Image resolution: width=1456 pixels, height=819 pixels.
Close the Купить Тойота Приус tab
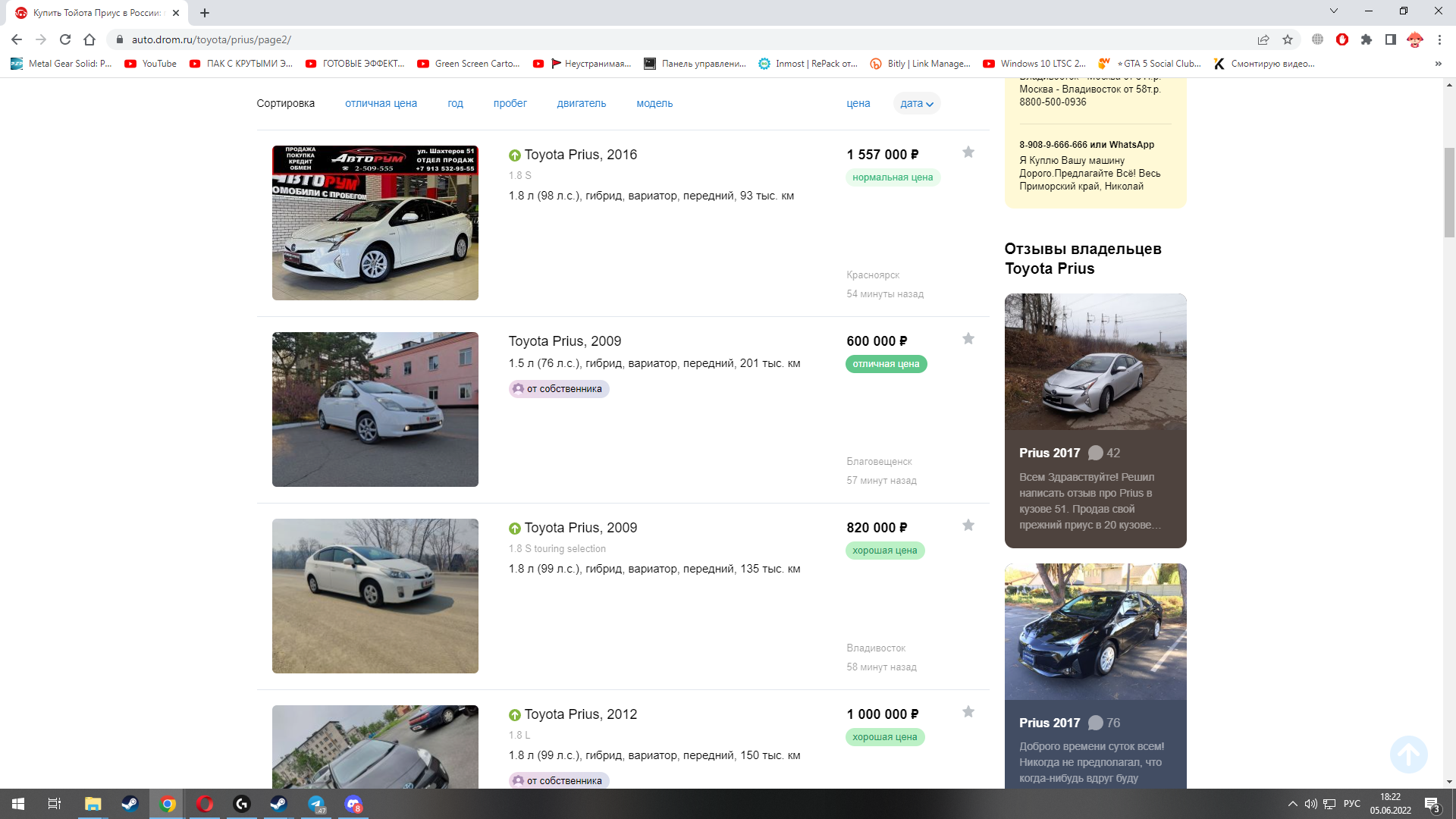[176, 13]
